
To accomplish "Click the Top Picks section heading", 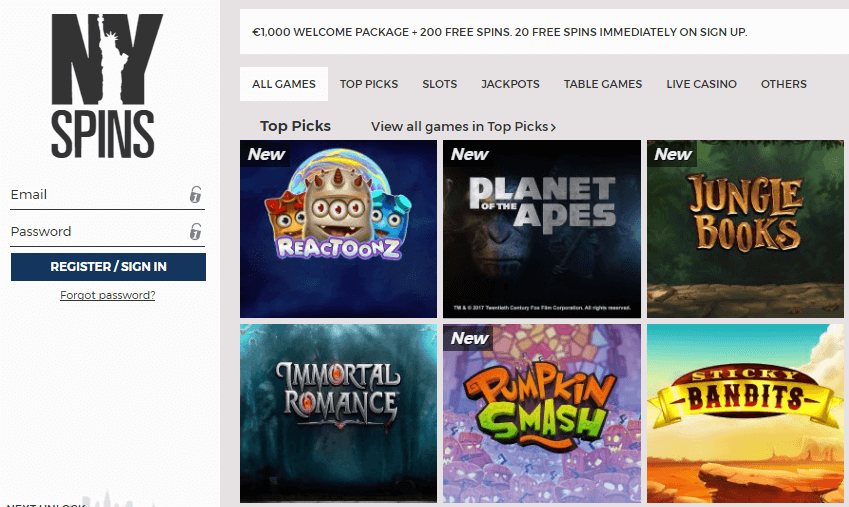I will click(295, 126).
